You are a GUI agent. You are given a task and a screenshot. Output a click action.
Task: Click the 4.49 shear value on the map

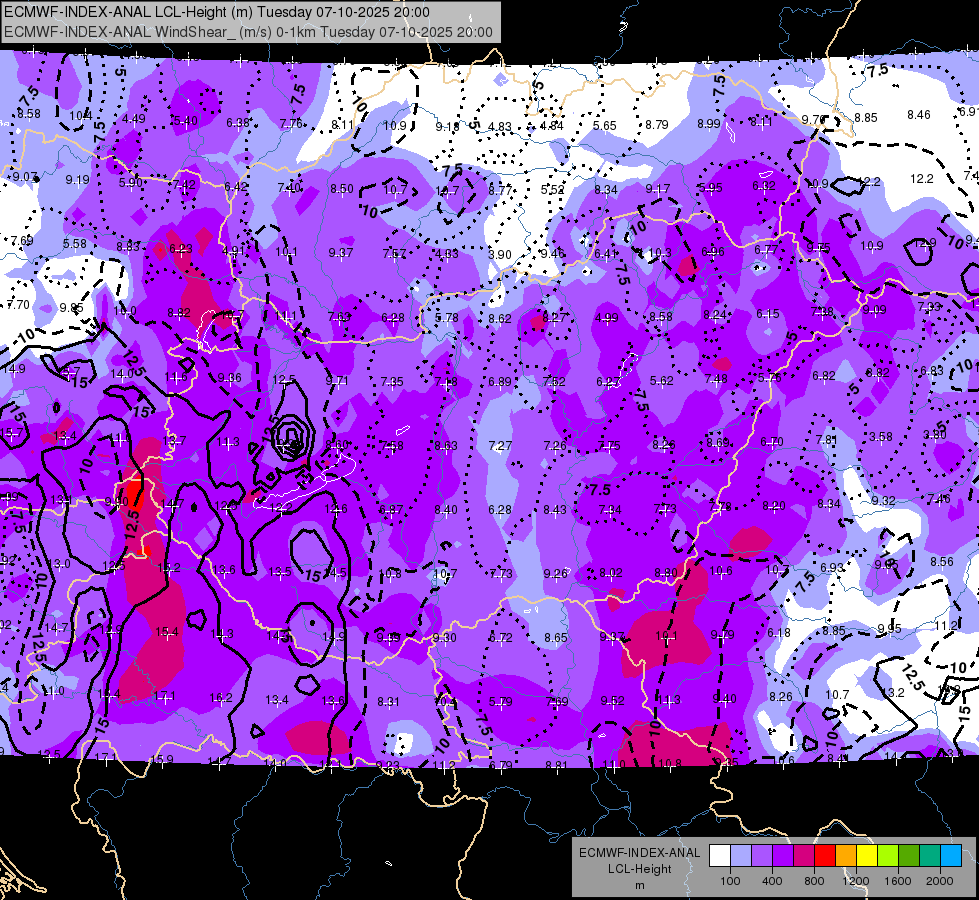click(x=134, y=119)
